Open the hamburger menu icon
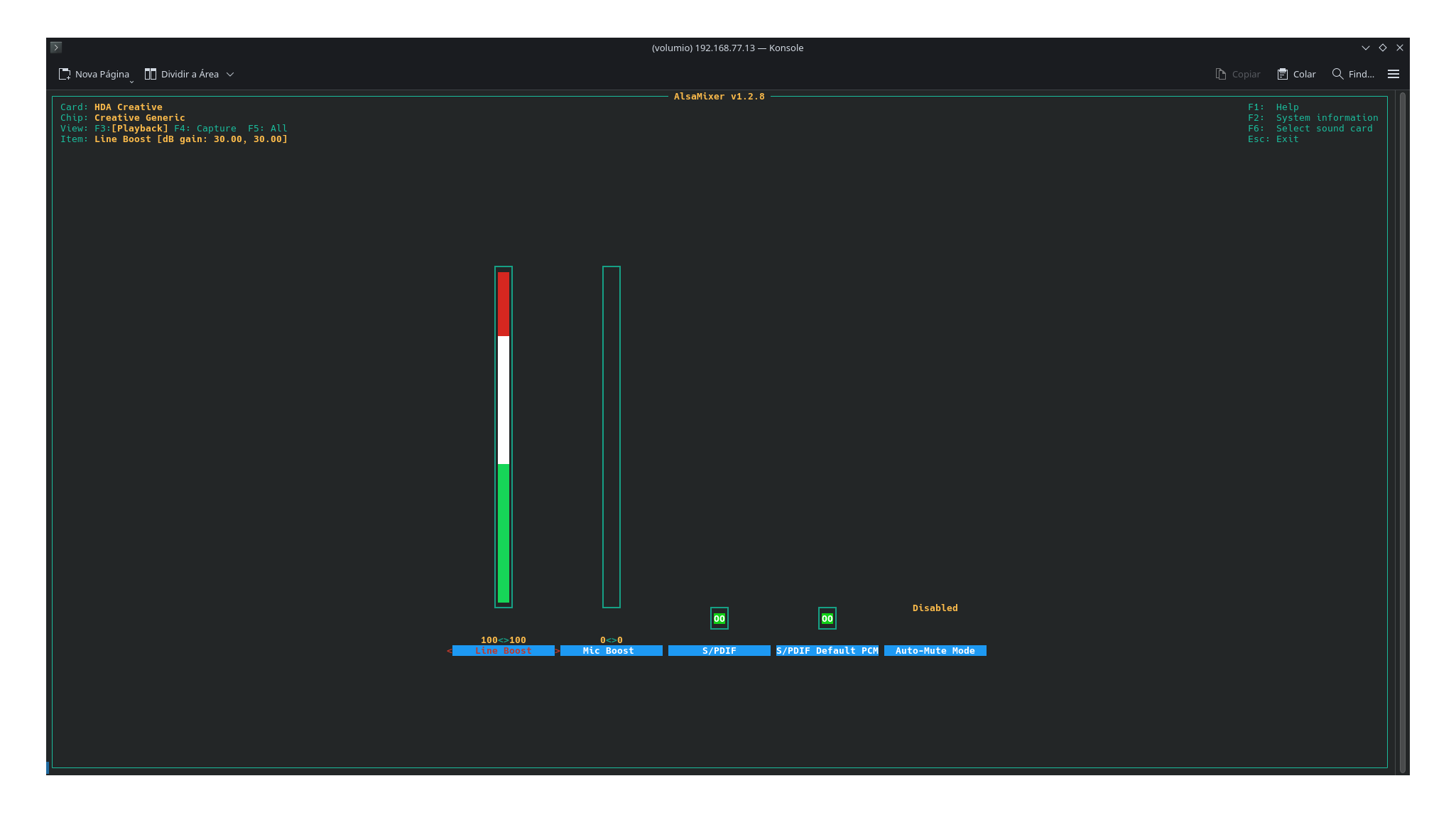Screen dimensions: 1456x830 [x=1393, y=74]
